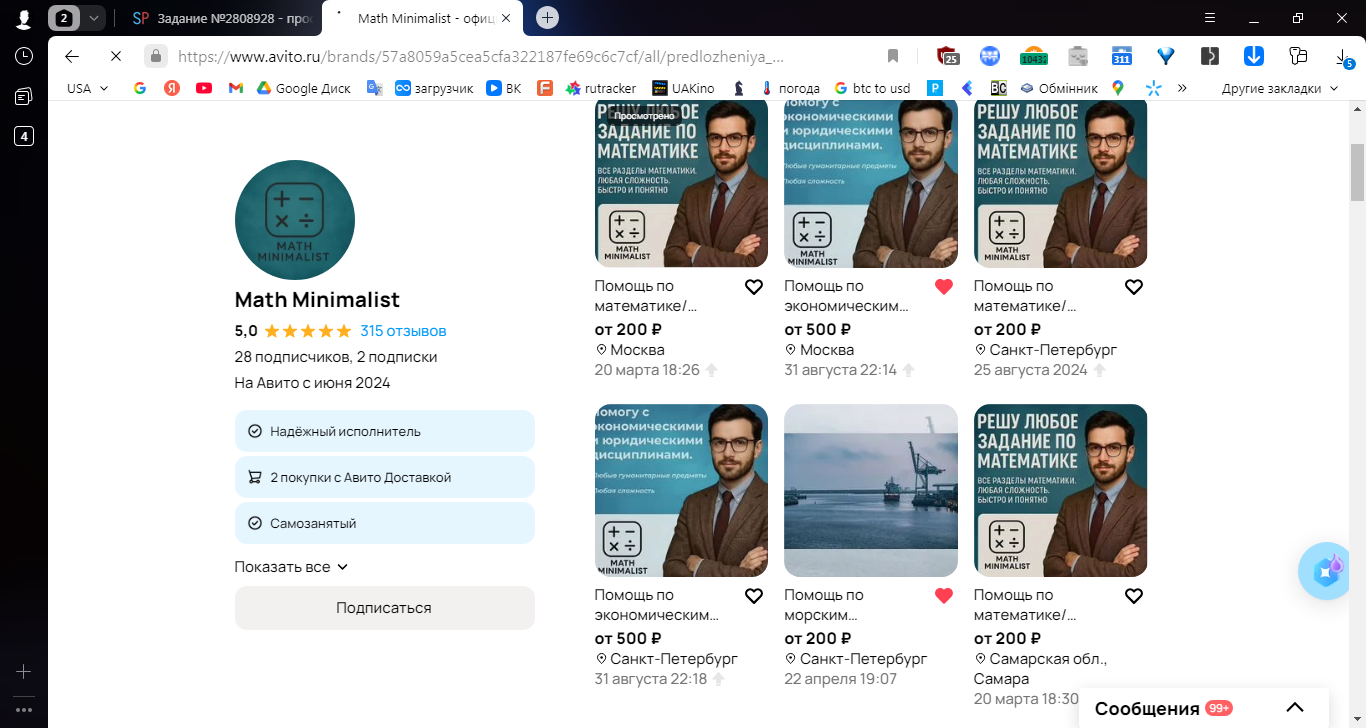Open the browser history clock icon

[x=24, y=56]
